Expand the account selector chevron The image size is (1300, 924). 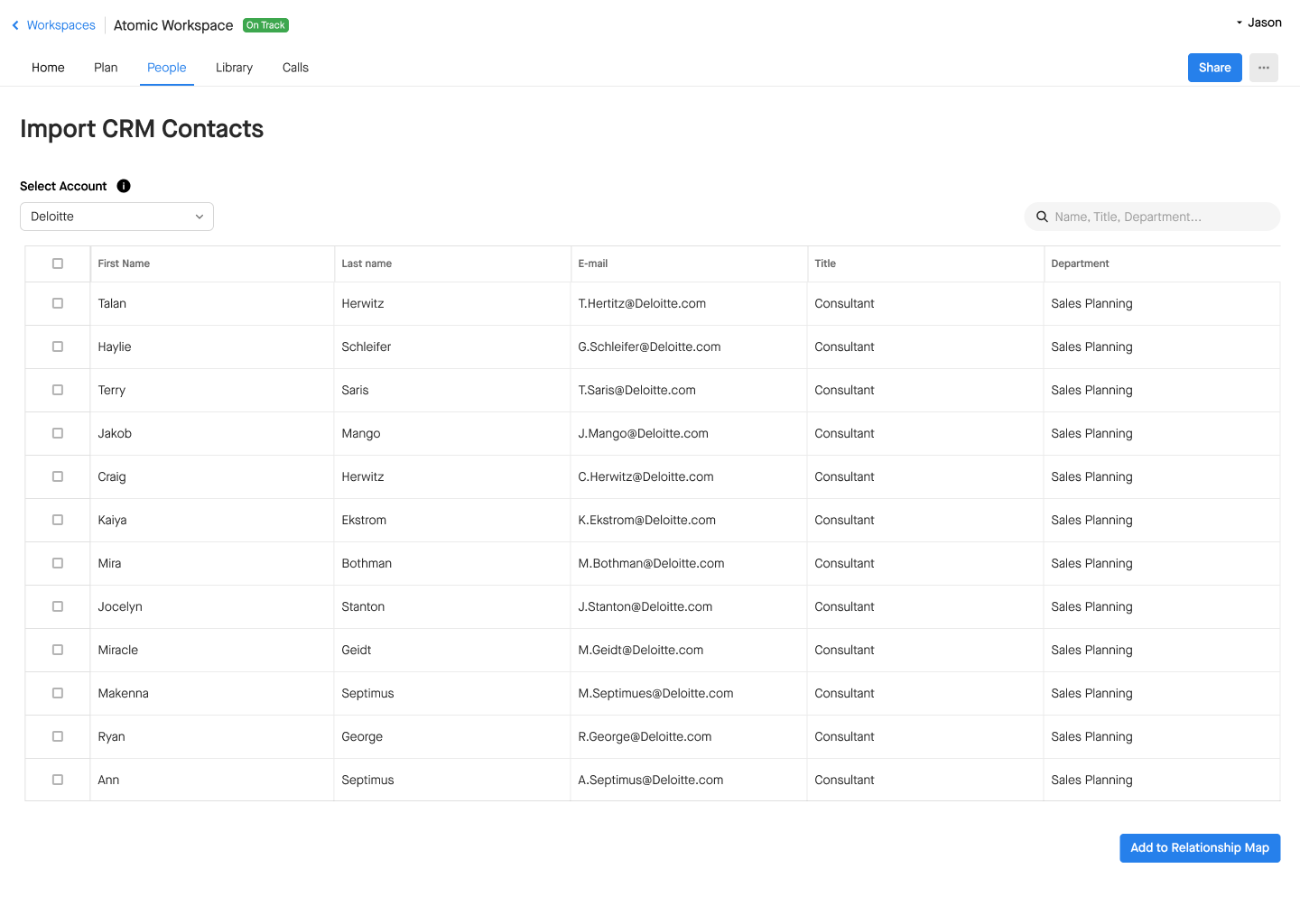199,217
